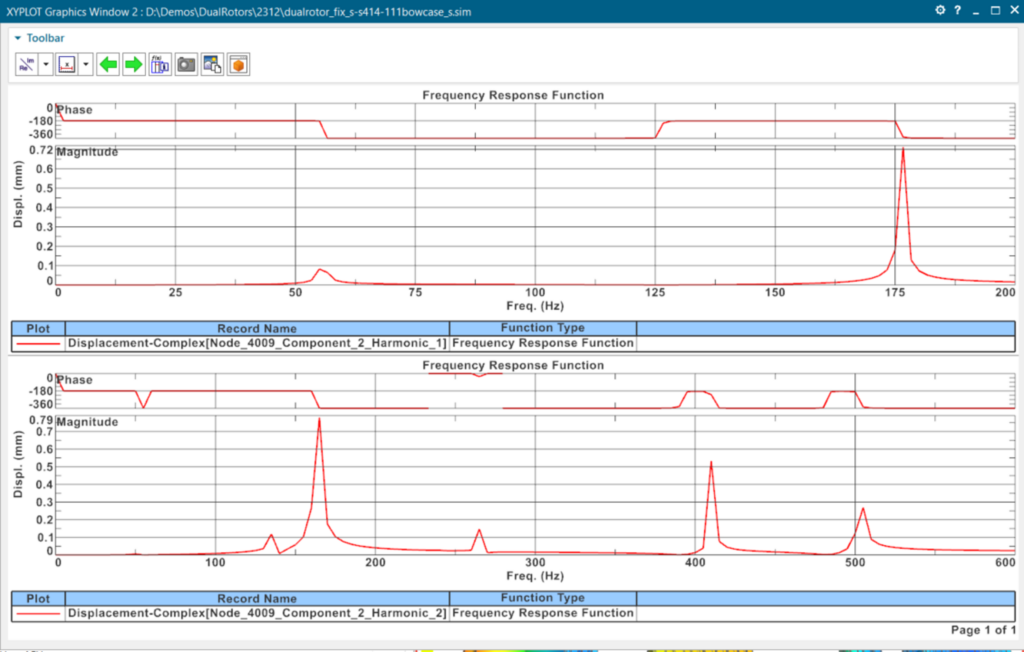The height and width of the screenshot is (652, 1024).
Task: Collapse the Toolbar section
Action: click(x=17, y=38)
